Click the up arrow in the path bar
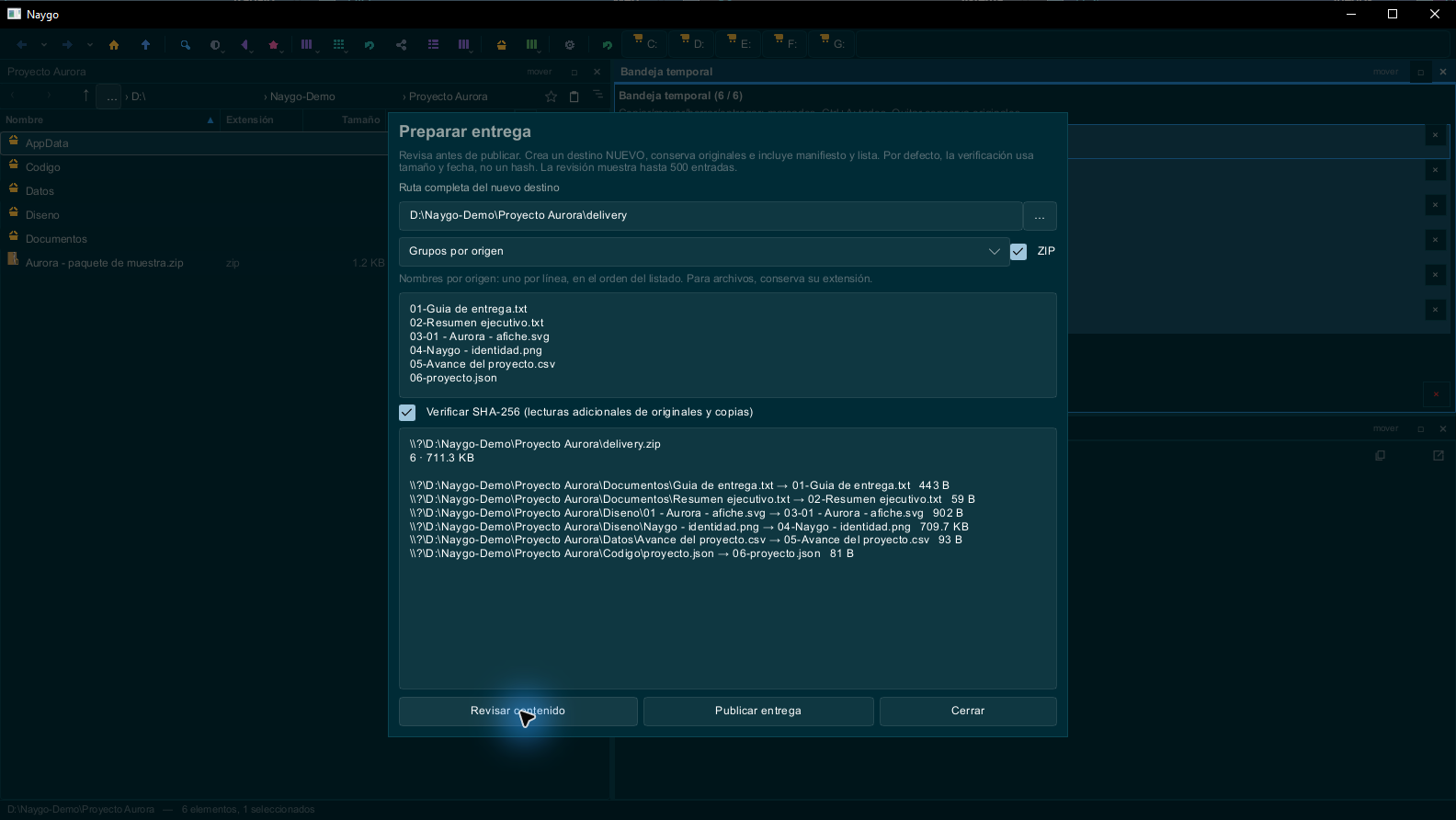The width and height of the screenshot is (1456, 820). click(85, 96)
